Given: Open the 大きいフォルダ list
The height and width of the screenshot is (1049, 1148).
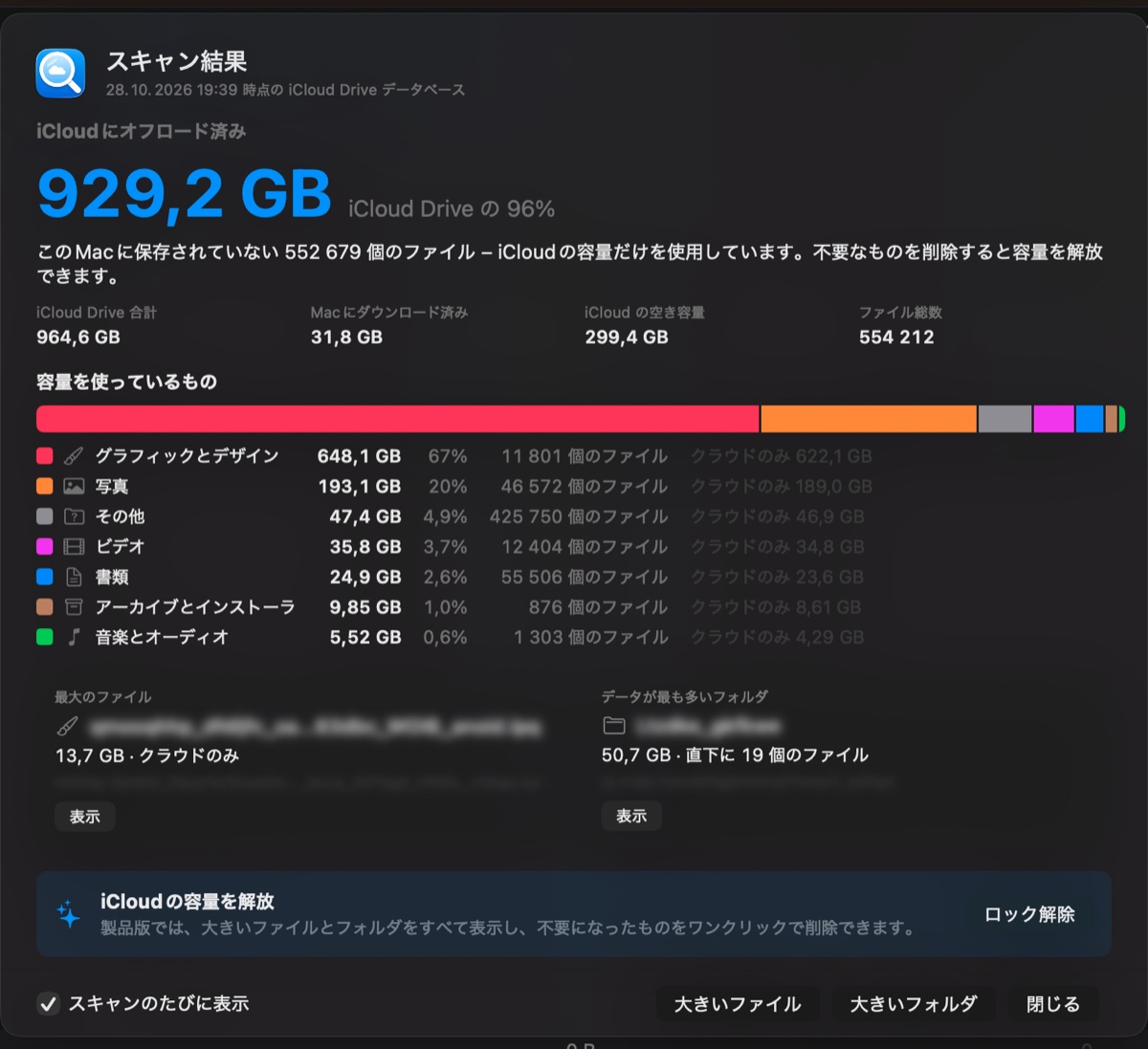Looking at the screenshot, I should (914, 1004).
